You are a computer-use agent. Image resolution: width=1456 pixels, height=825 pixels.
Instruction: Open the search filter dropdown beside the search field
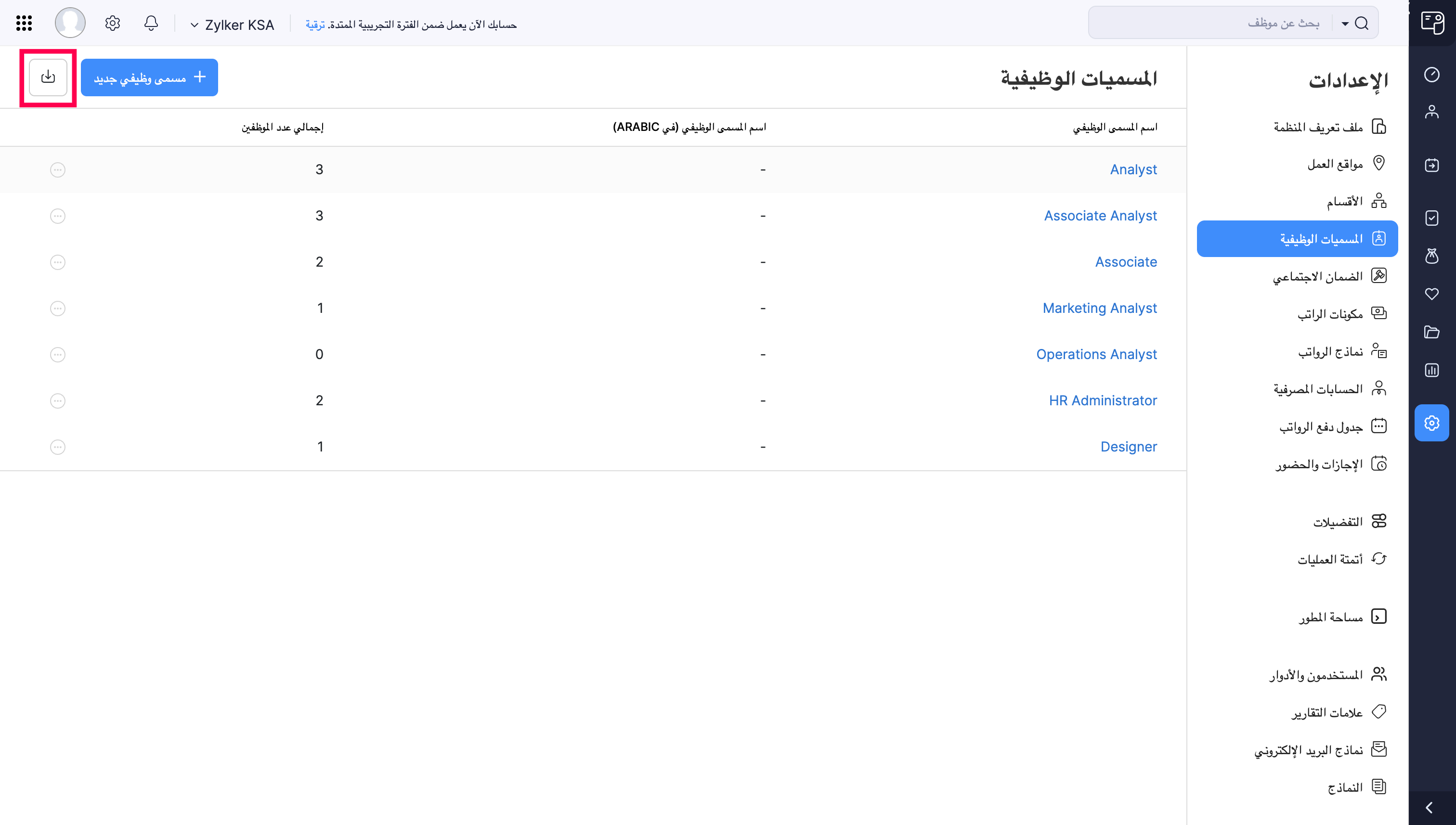tap(1344, 23)
